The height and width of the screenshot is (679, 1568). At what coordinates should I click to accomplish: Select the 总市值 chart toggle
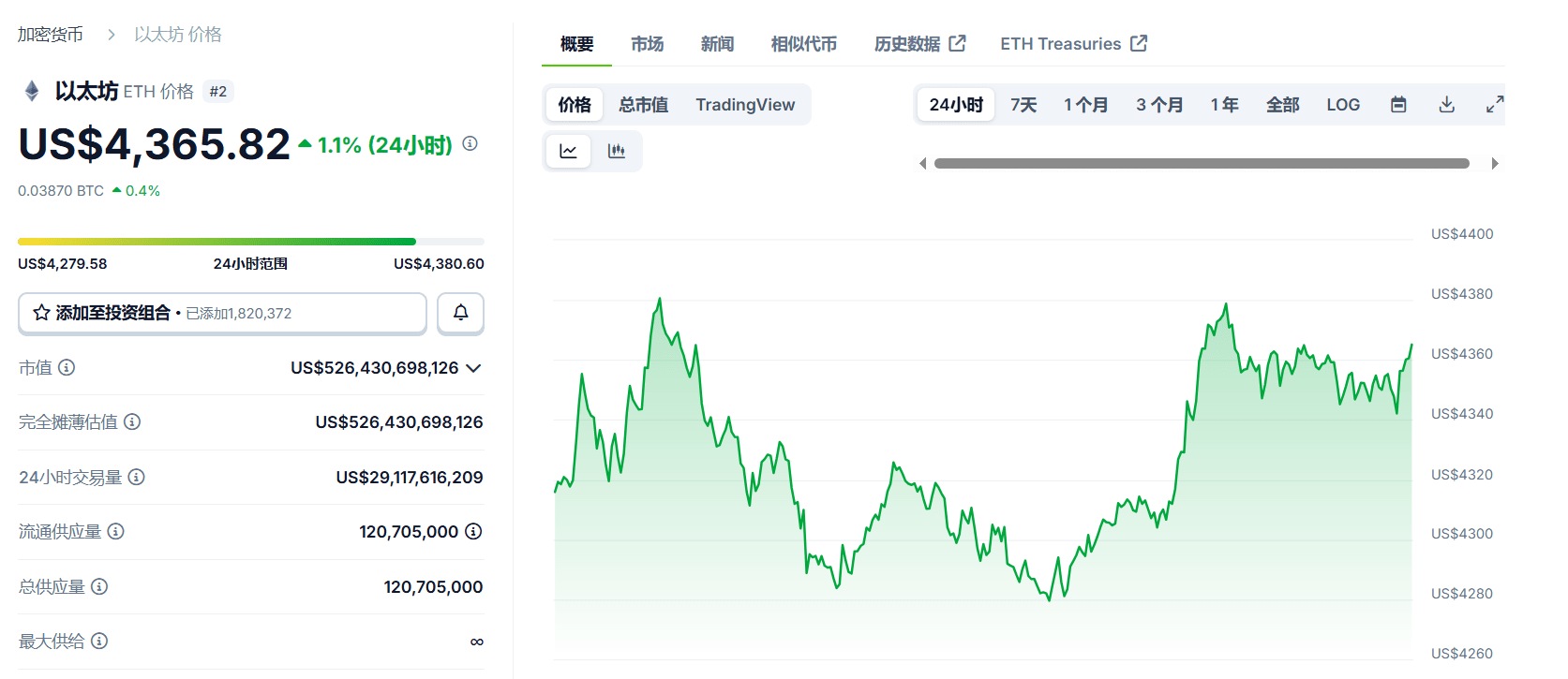coord(643,105)
